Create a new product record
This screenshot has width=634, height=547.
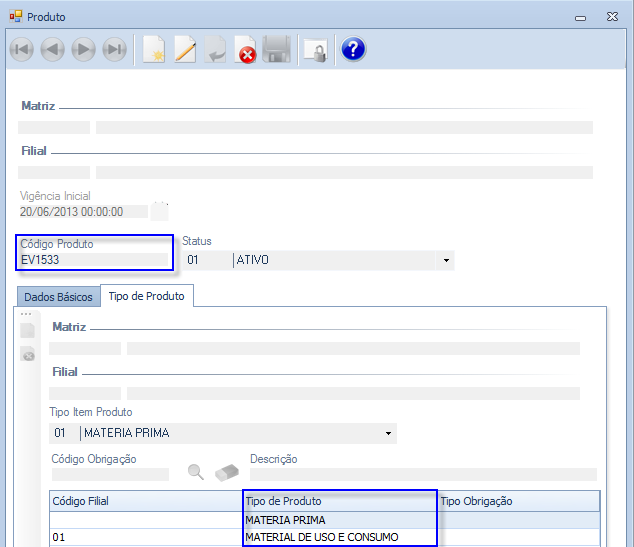tap(153, 50)
